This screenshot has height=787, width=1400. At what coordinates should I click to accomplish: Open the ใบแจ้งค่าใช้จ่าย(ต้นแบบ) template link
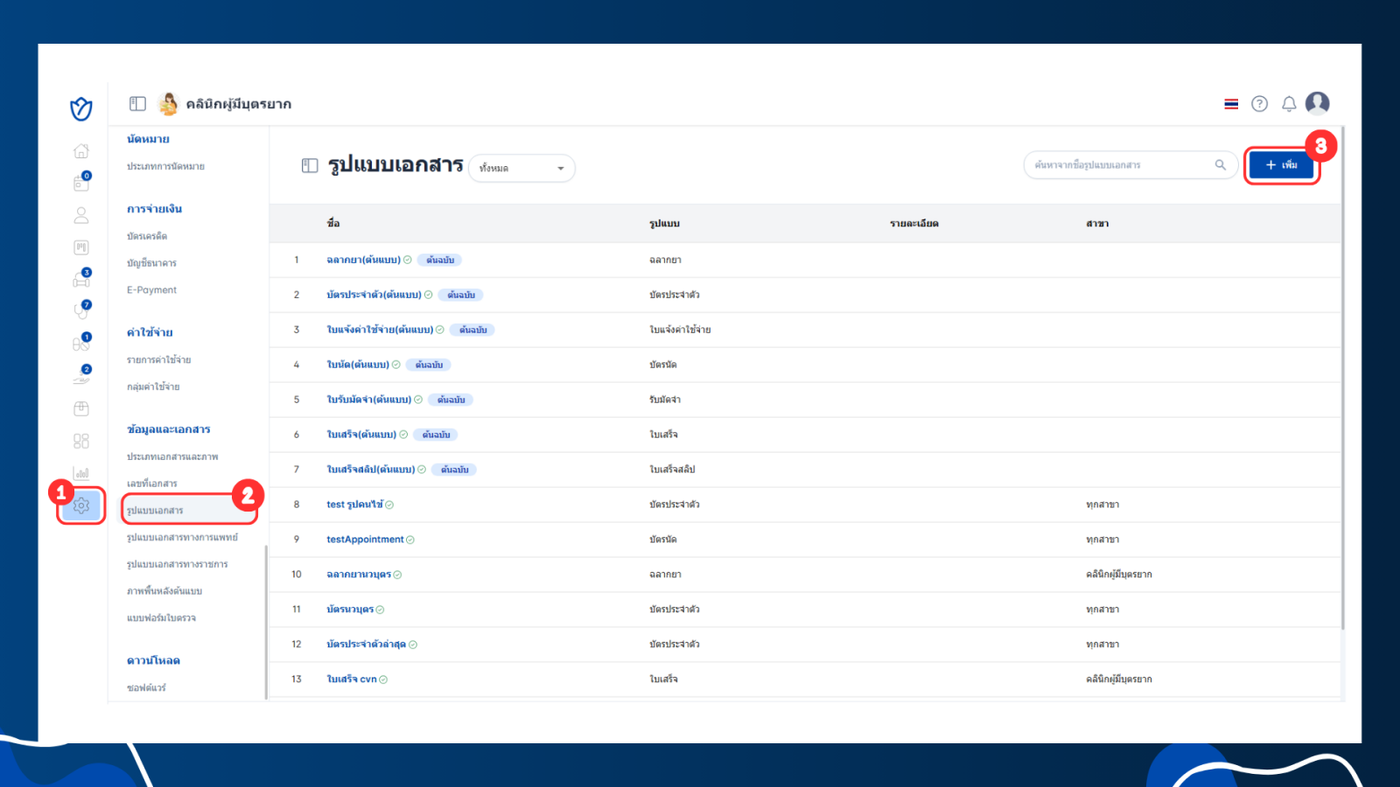(x=380, y=330)
